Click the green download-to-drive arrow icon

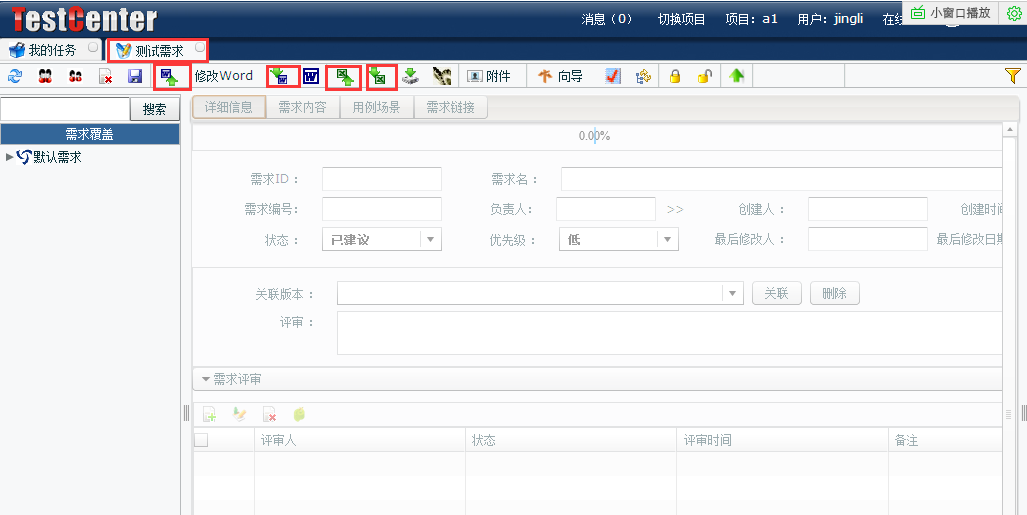pyautogui.click(x=411, y=77)
